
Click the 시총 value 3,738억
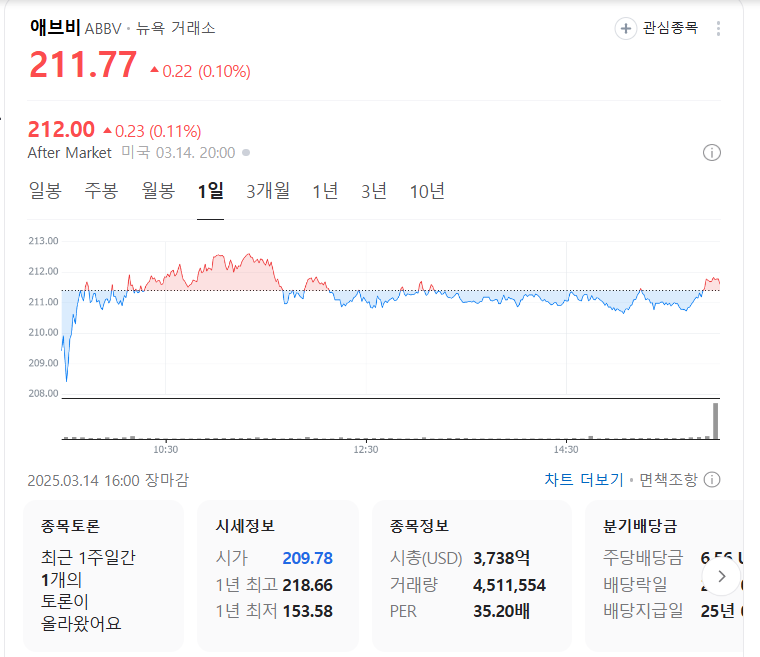501,558
